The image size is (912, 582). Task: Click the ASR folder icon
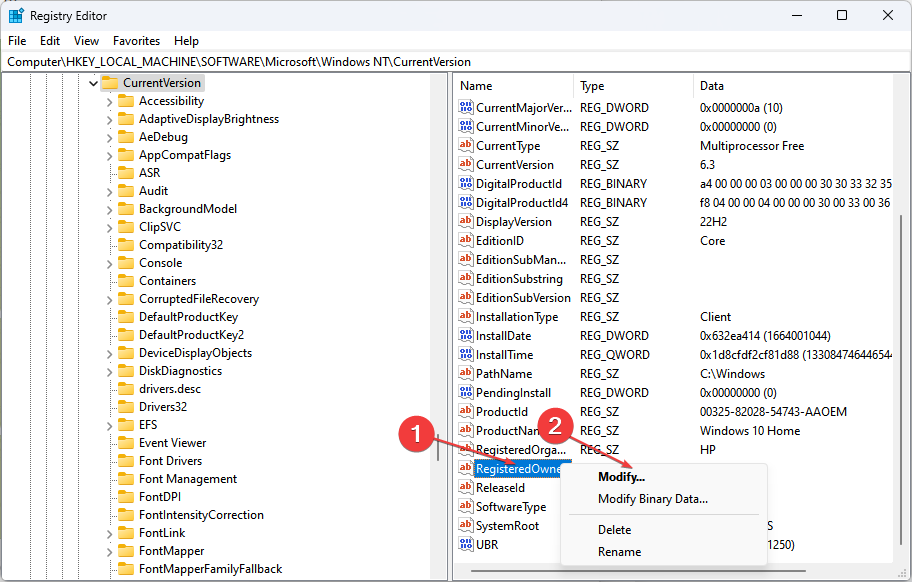point(126,173)
